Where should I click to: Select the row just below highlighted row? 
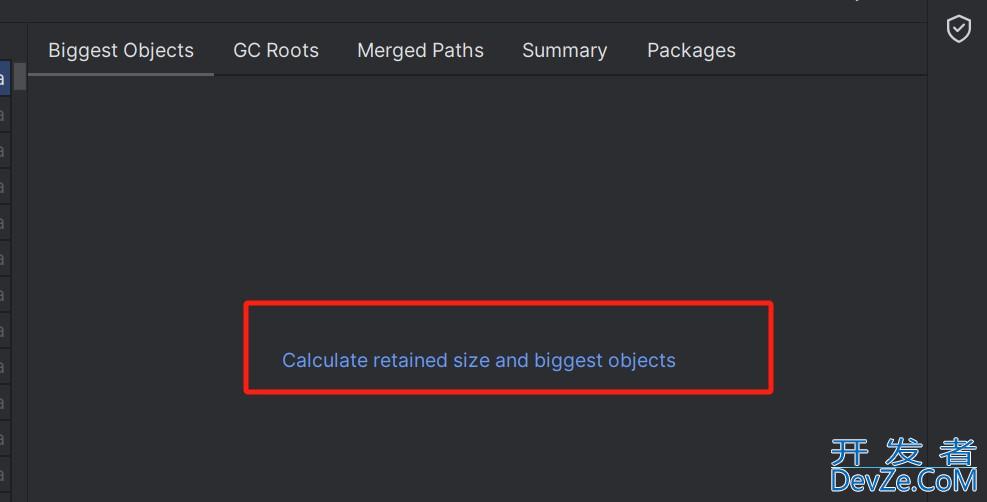click(5, 114)
